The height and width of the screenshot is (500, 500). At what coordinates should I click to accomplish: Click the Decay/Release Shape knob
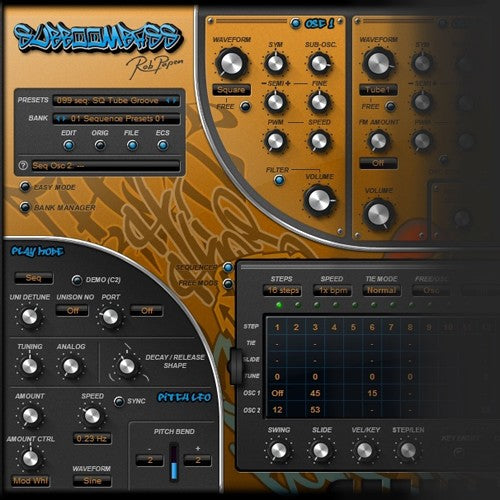coord(127,366)
